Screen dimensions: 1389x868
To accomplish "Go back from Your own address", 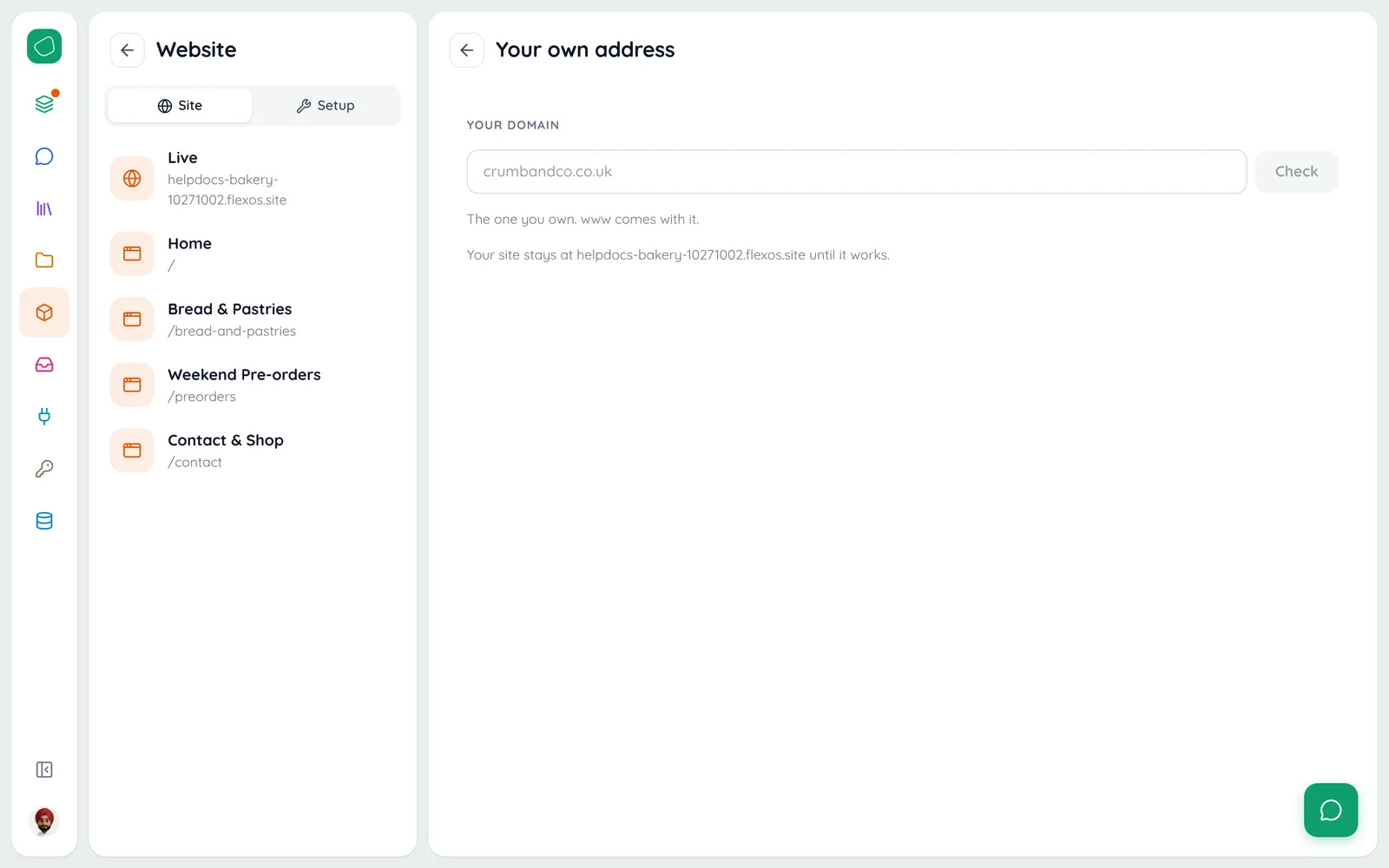I will click(466, 50).
